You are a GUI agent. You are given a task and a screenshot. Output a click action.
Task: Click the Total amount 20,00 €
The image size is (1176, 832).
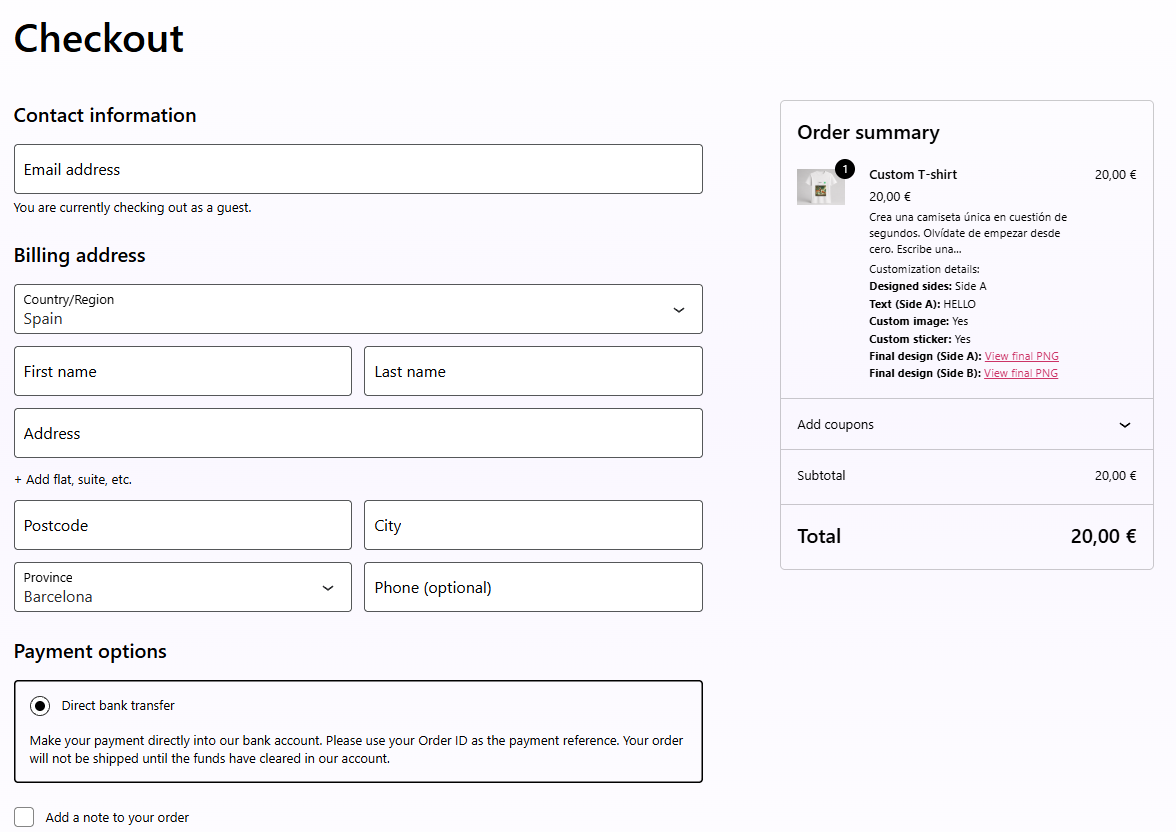pos(1103,536)
